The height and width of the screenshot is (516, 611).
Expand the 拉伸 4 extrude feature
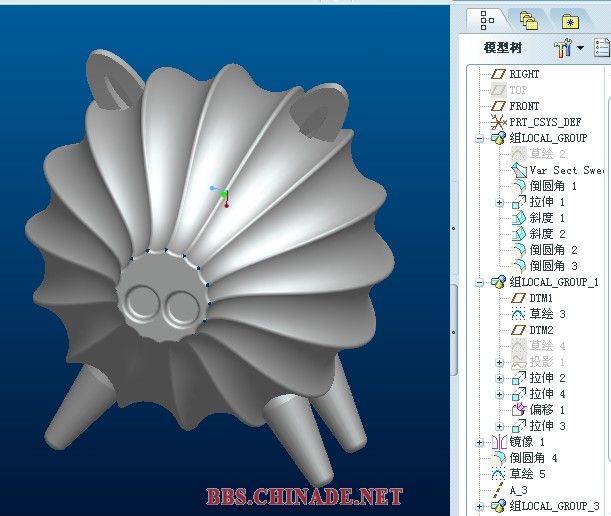click(500, 394)
